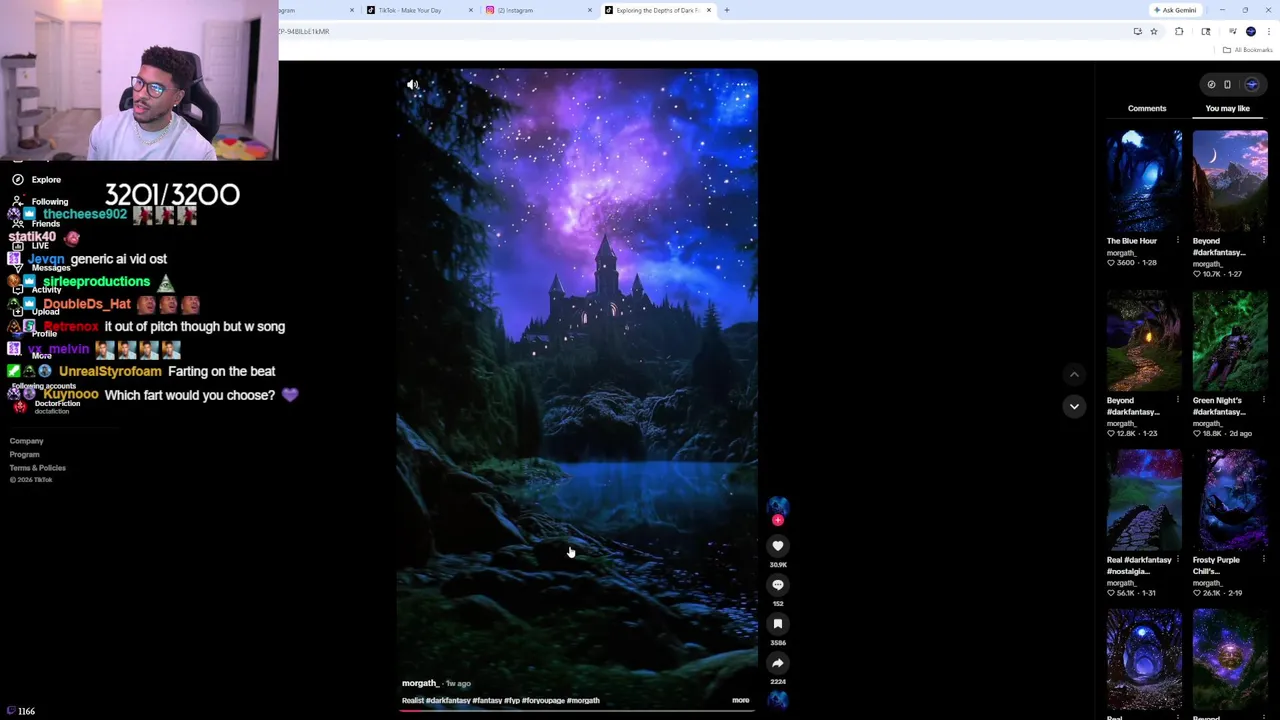This screenshot has width=1280, height=720.
Task: Open the spinning sound disc at bottom
Action: 778,699
